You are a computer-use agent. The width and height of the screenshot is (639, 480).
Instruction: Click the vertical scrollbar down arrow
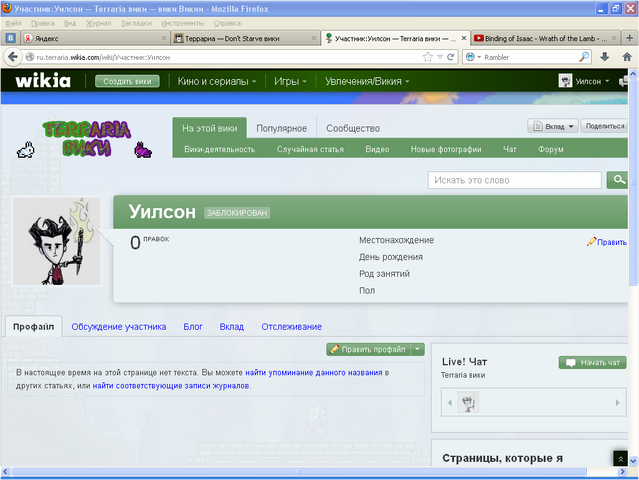click(x=633, y=461)
